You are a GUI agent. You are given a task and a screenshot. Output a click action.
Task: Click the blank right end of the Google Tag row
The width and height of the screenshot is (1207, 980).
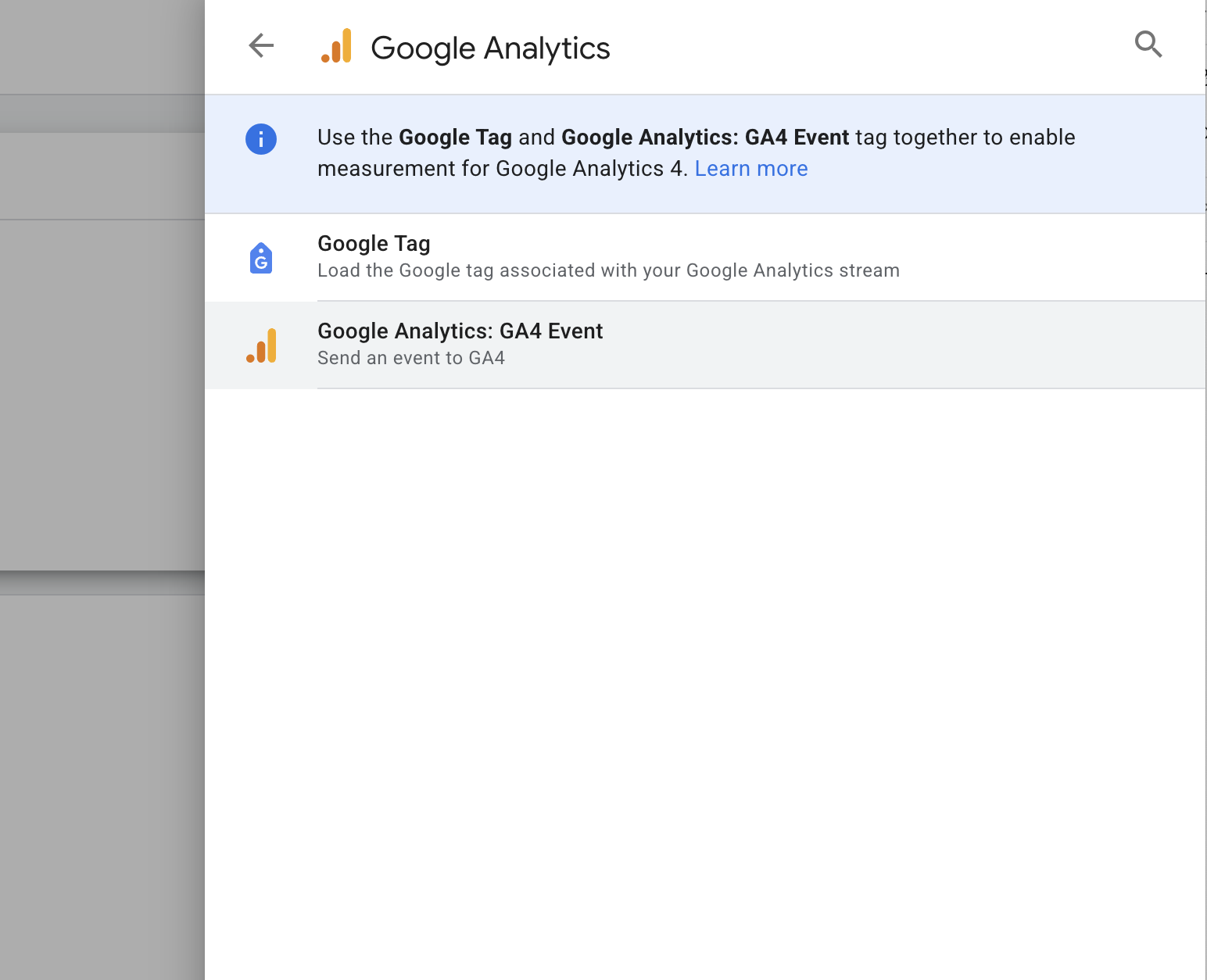tap(1094, 258)
